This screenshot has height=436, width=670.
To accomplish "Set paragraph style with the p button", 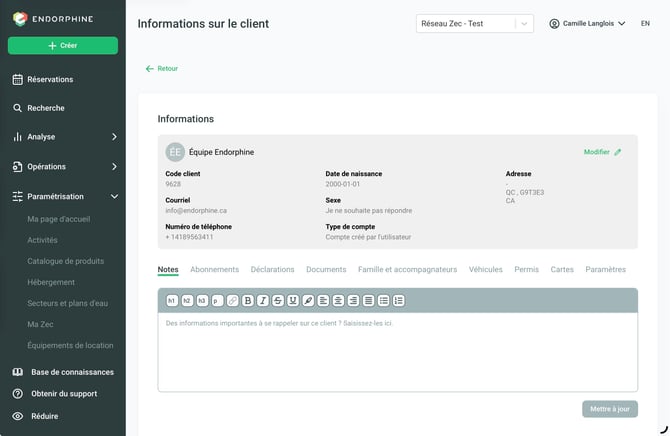I will coord(217,300).
